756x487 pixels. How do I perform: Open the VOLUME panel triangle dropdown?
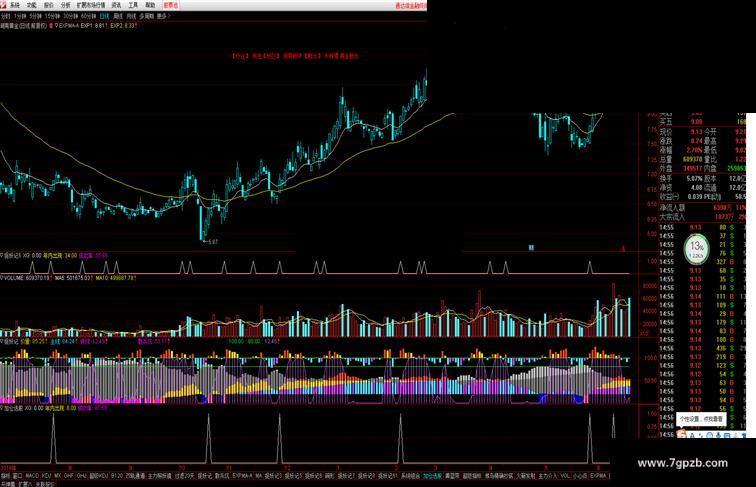2,278
